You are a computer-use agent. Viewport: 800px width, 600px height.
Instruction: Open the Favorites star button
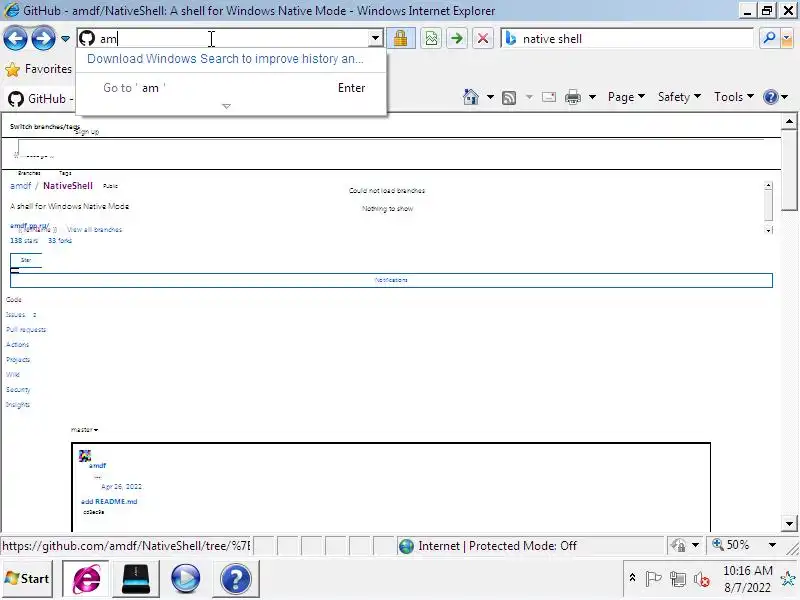(x=38, y=69)
